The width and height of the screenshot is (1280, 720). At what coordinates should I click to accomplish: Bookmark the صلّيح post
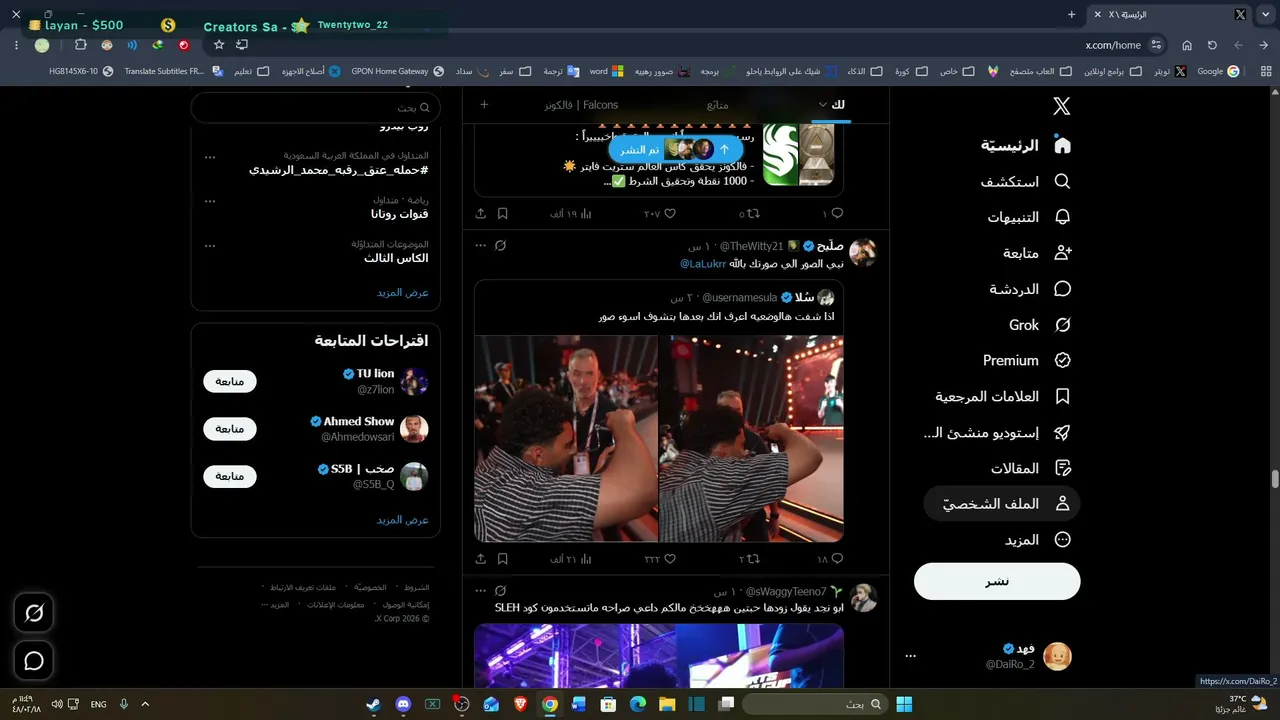pyautogui.click(x=503, y=559)
